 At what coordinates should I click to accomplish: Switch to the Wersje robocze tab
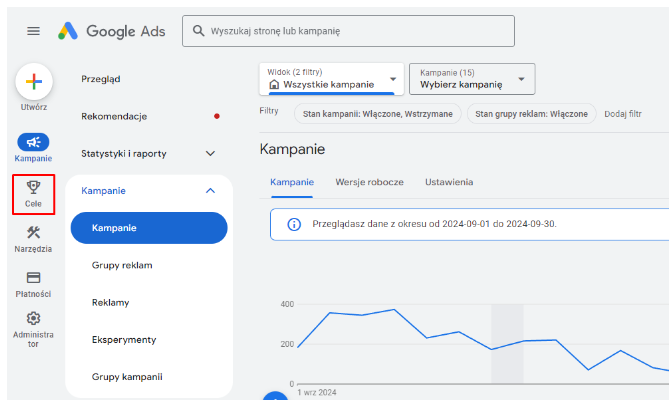pyautogui.click(x=369, y=182)
